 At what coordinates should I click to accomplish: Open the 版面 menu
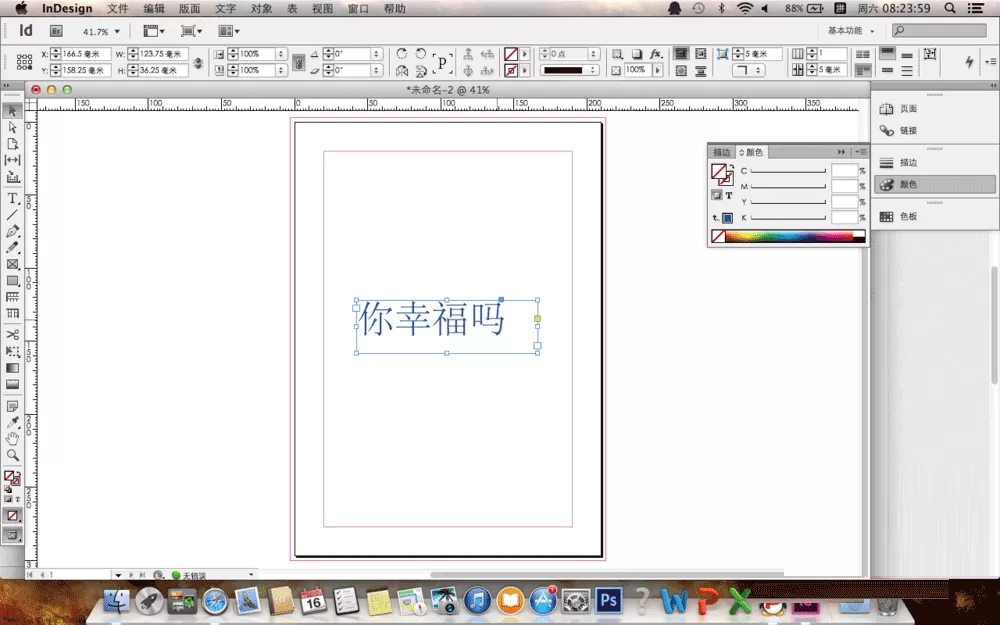click(189, 8)
